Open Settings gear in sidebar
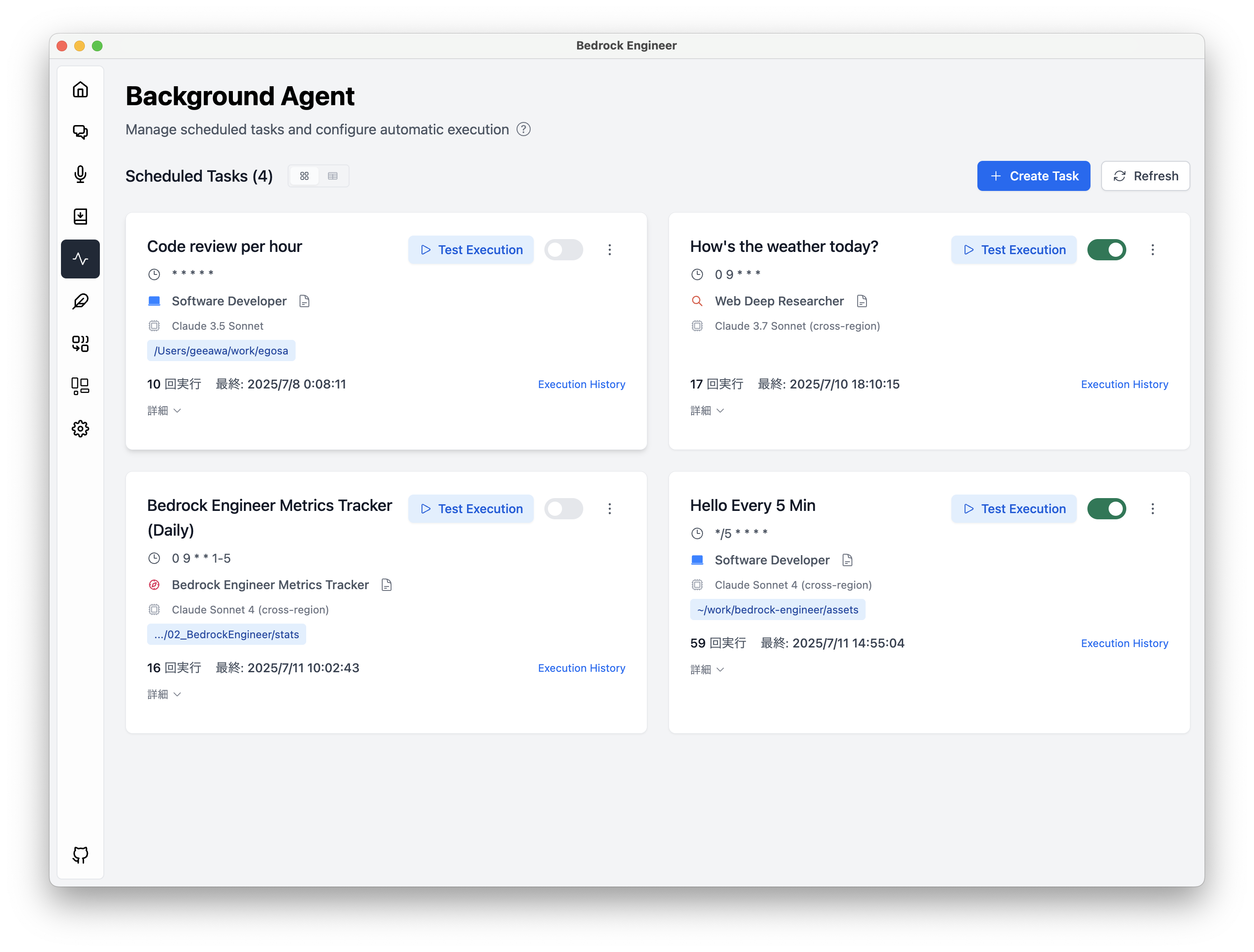1254x952 pixels. (x=80, y=429)
